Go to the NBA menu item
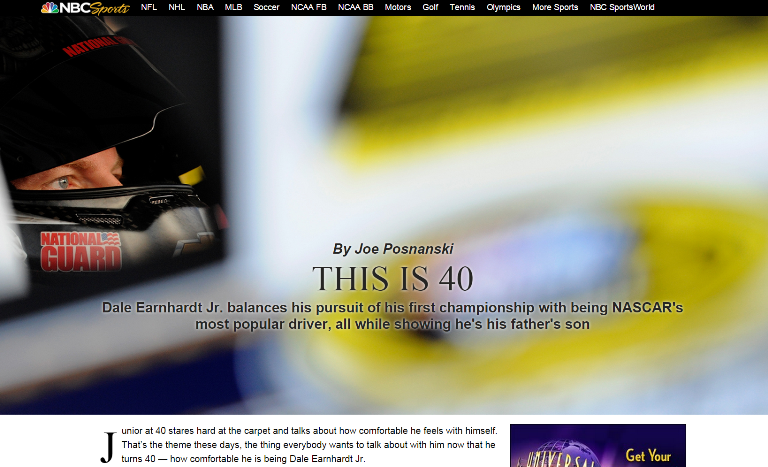The image size is (768, 467). point(205,7)
